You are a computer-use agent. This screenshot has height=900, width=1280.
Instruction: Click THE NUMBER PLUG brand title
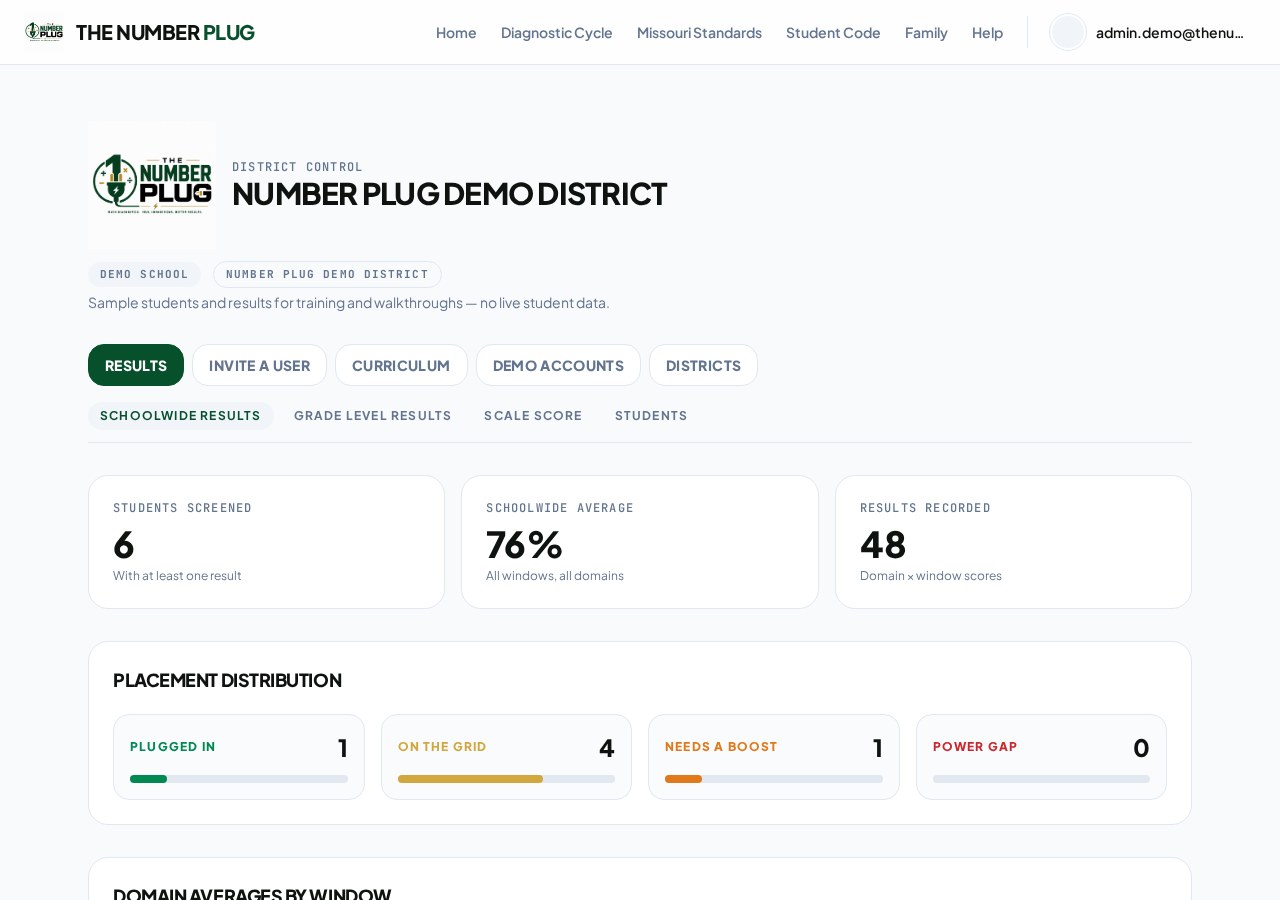[x=165, y=32]
